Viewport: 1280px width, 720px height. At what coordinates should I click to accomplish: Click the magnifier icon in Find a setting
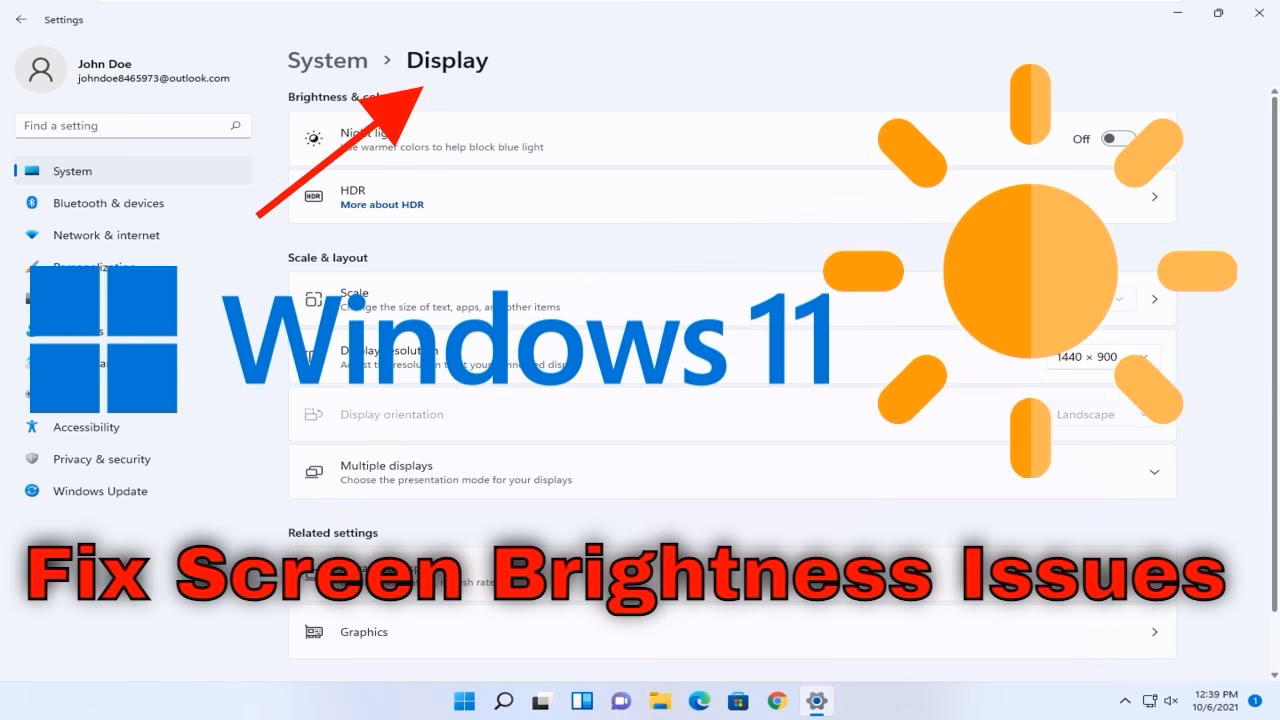(x=236, y=126)
